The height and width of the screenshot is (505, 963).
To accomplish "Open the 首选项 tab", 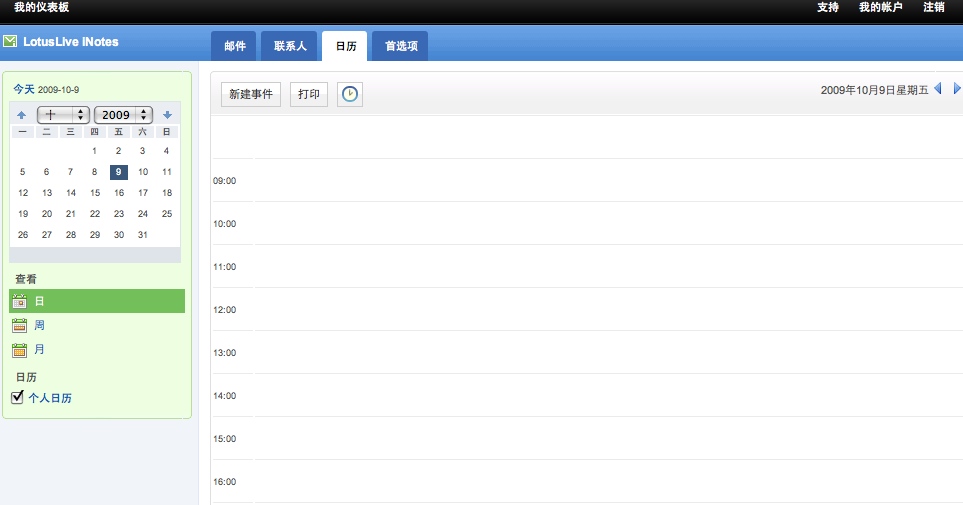I will coord(401,46).
